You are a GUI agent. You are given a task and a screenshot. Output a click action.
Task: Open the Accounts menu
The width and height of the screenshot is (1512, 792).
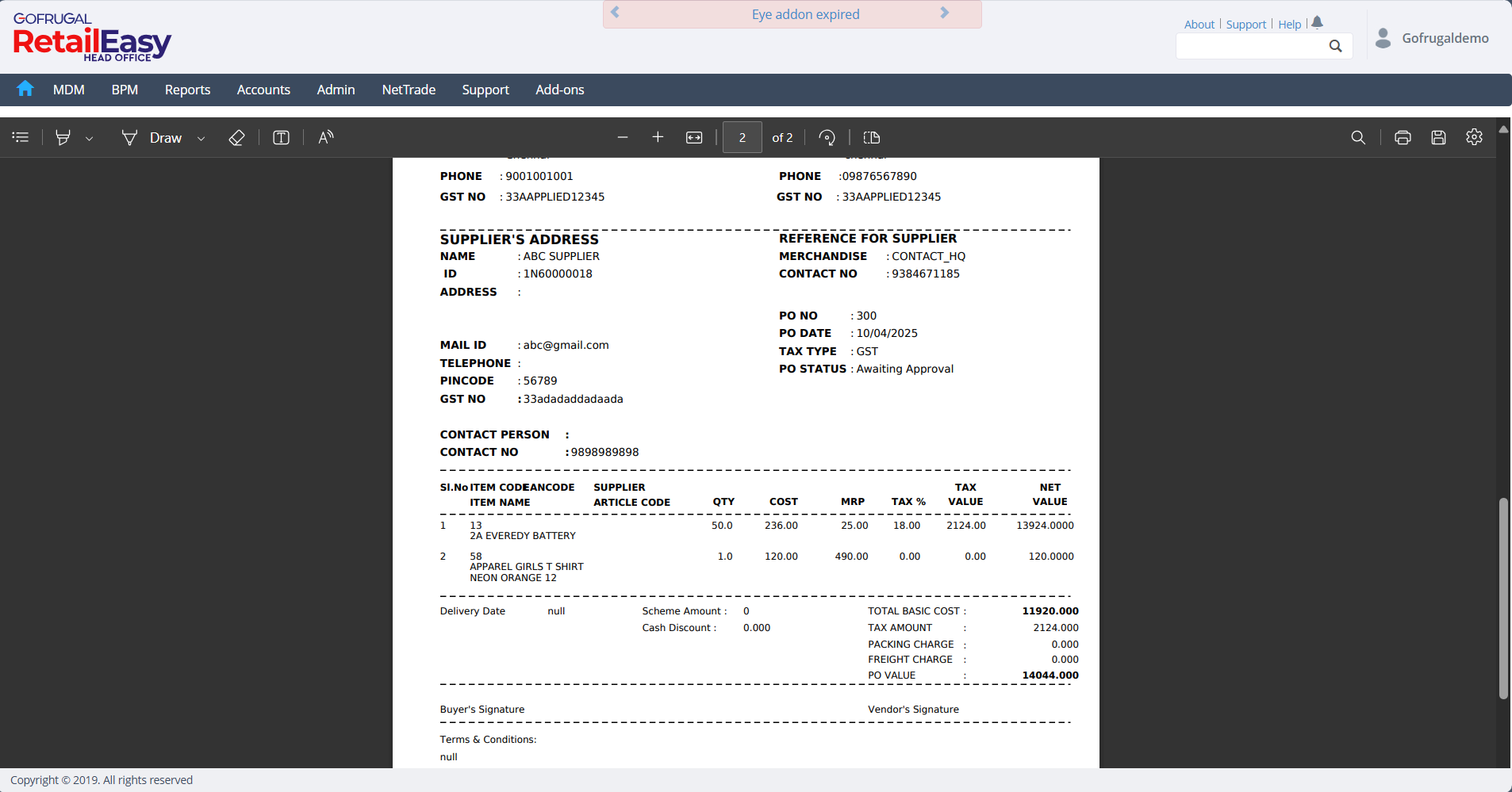tap(263, 90)
